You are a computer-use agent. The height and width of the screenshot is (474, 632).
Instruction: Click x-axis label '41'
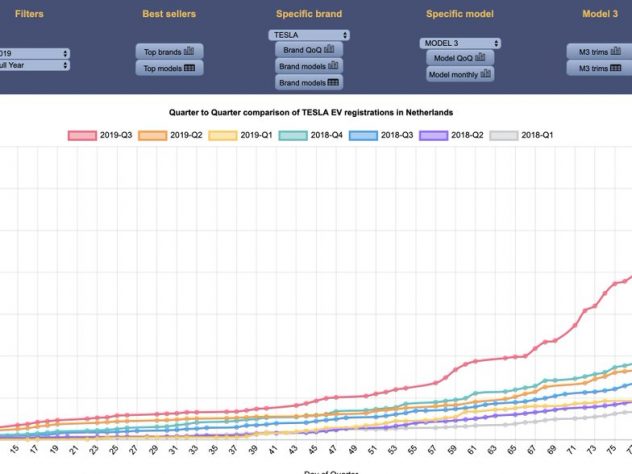273,450
